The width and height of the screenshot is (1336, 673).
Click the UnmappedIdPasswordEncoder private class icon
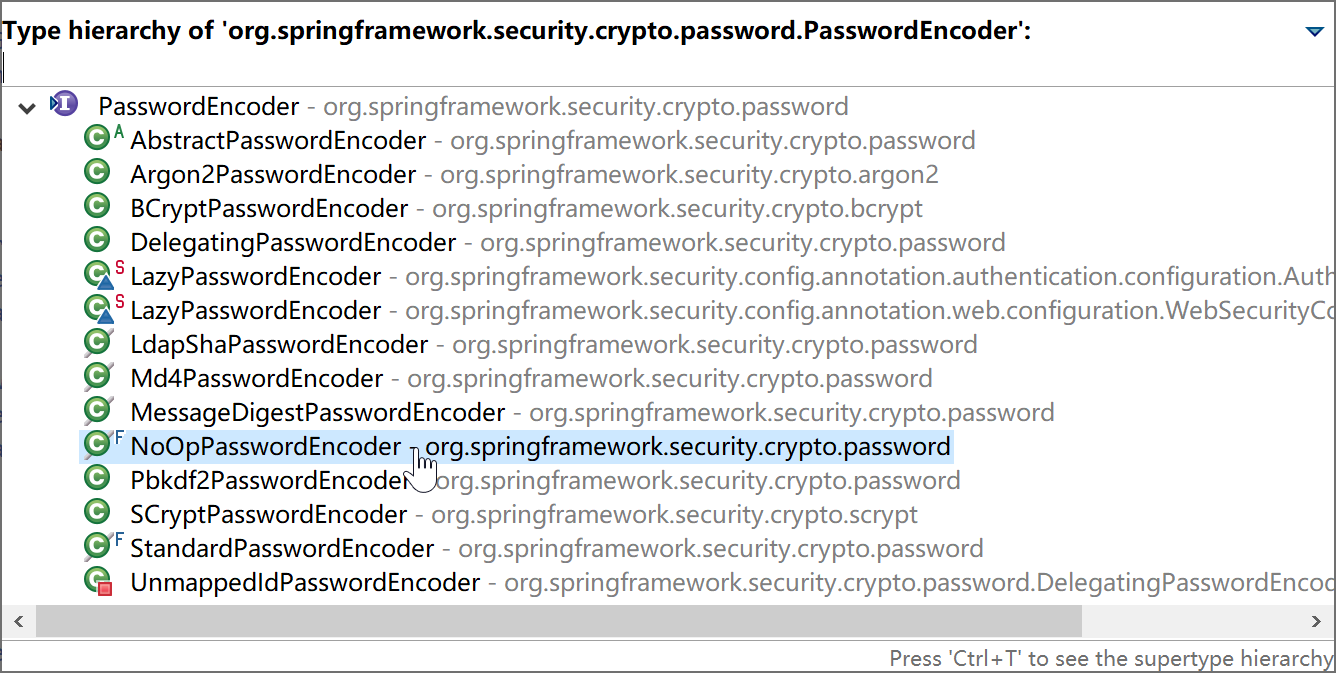tap(97, 582)
